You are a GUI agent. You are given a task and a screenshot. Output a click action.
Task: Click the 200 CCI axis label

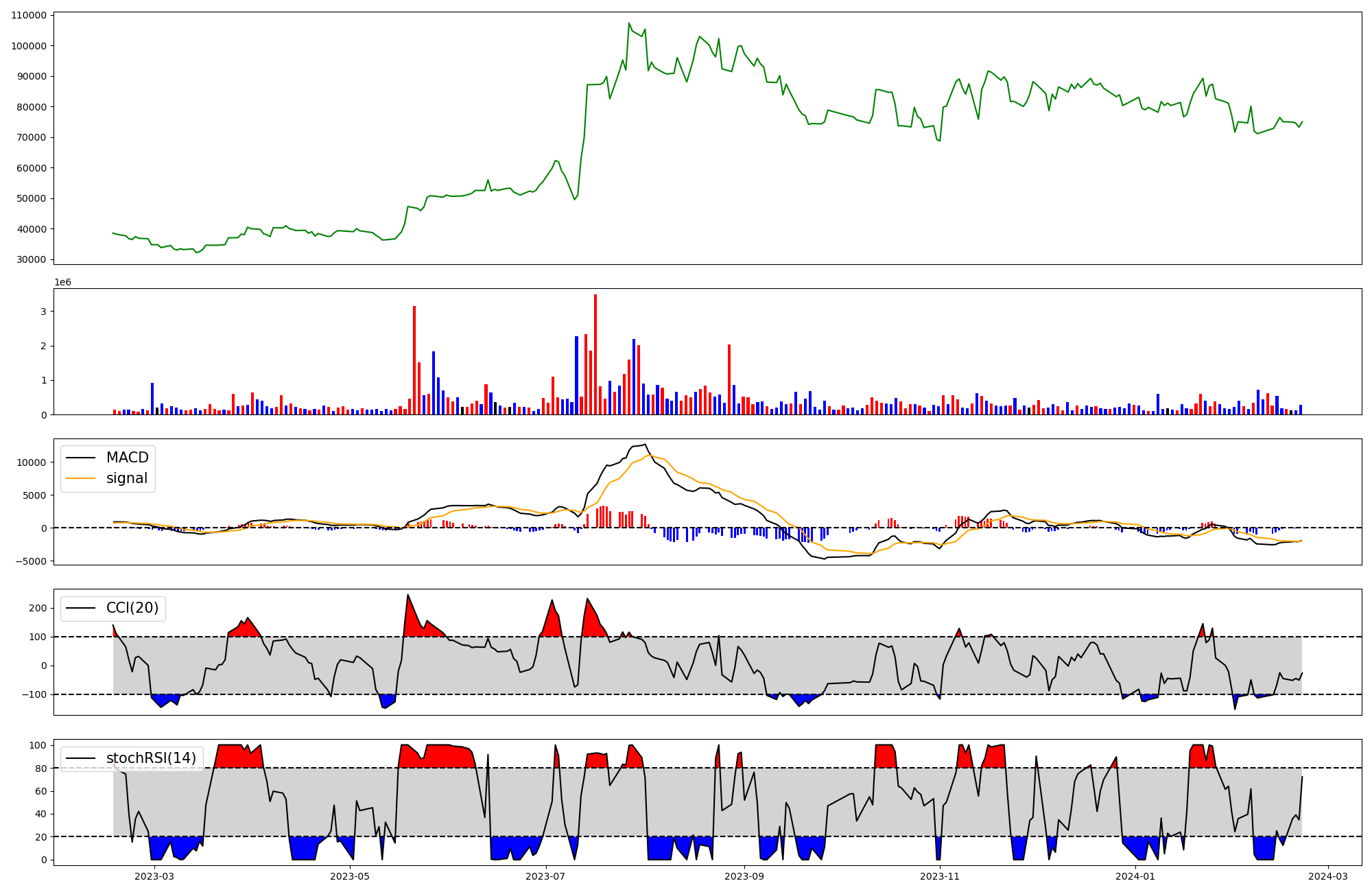pos(38,608)
